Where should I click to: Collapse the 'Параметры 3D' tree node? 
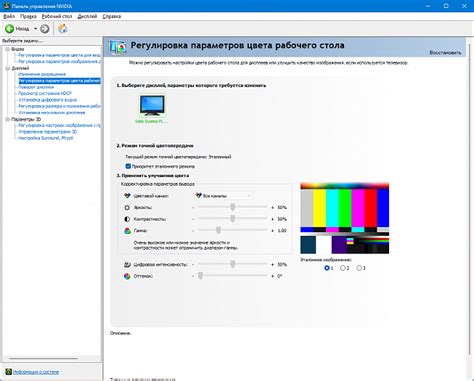[x=7, y=119]
